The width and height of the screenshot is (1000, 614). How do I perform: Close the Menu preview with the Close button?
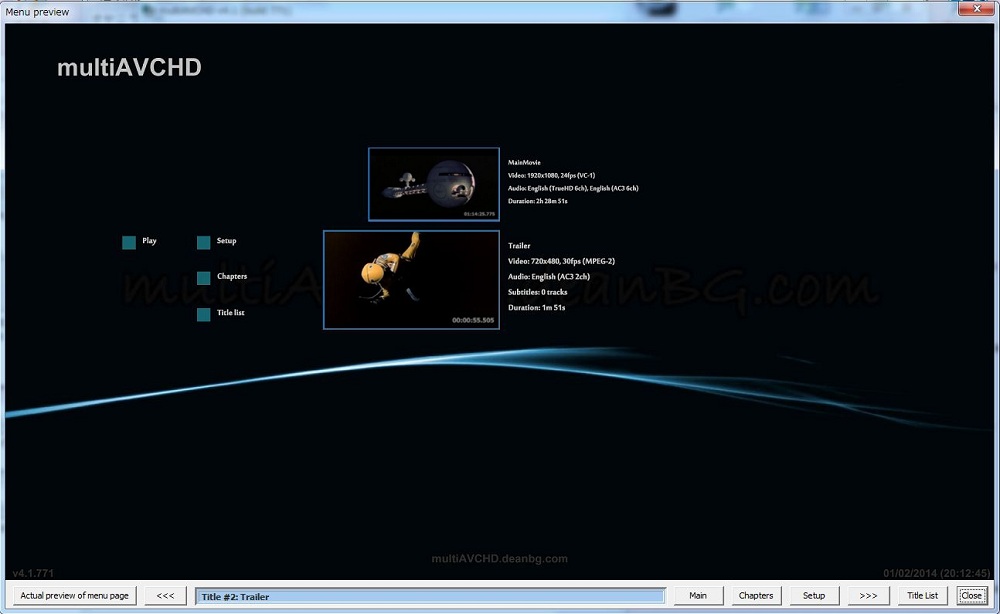(x=971, y=596)
